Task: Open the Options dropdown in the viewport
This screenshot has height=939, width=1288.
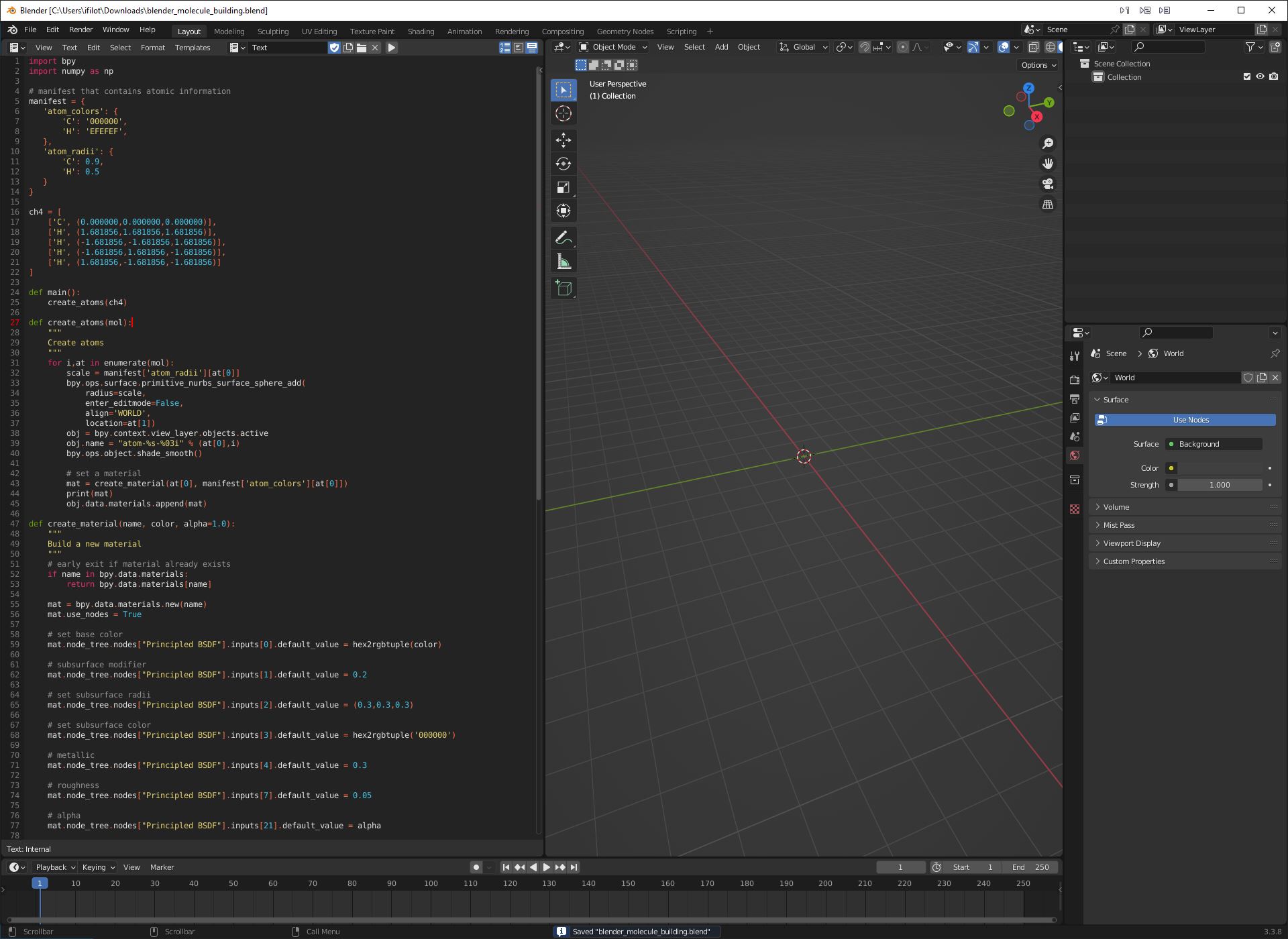Action: [x=1037, y=65]
